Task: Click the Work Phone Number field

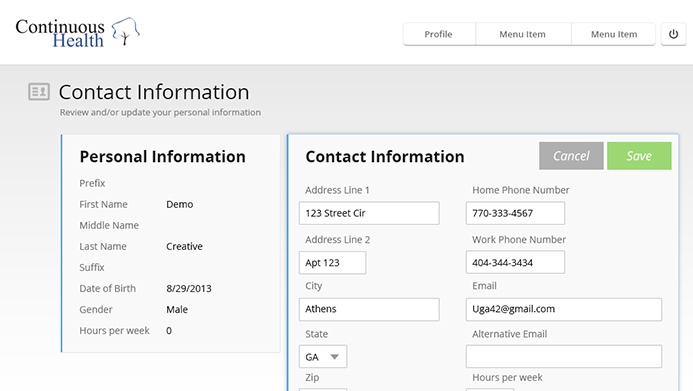Action: coord(515,262)
